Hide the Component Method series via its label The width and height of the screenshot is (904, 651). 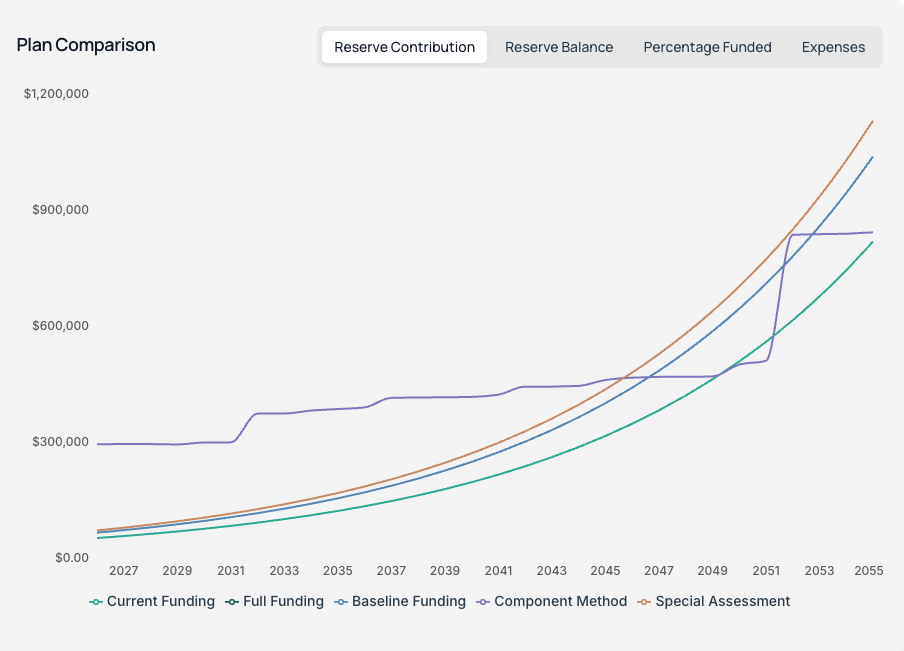(x=560, y=602)
